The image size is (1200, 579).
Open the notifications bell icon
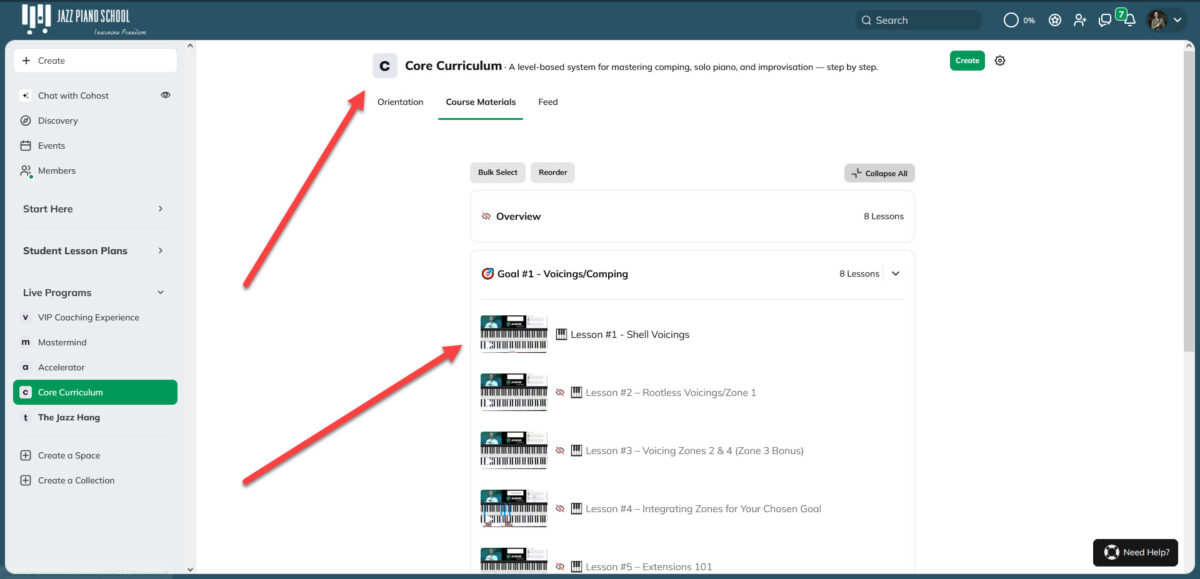click(1129, 20)
